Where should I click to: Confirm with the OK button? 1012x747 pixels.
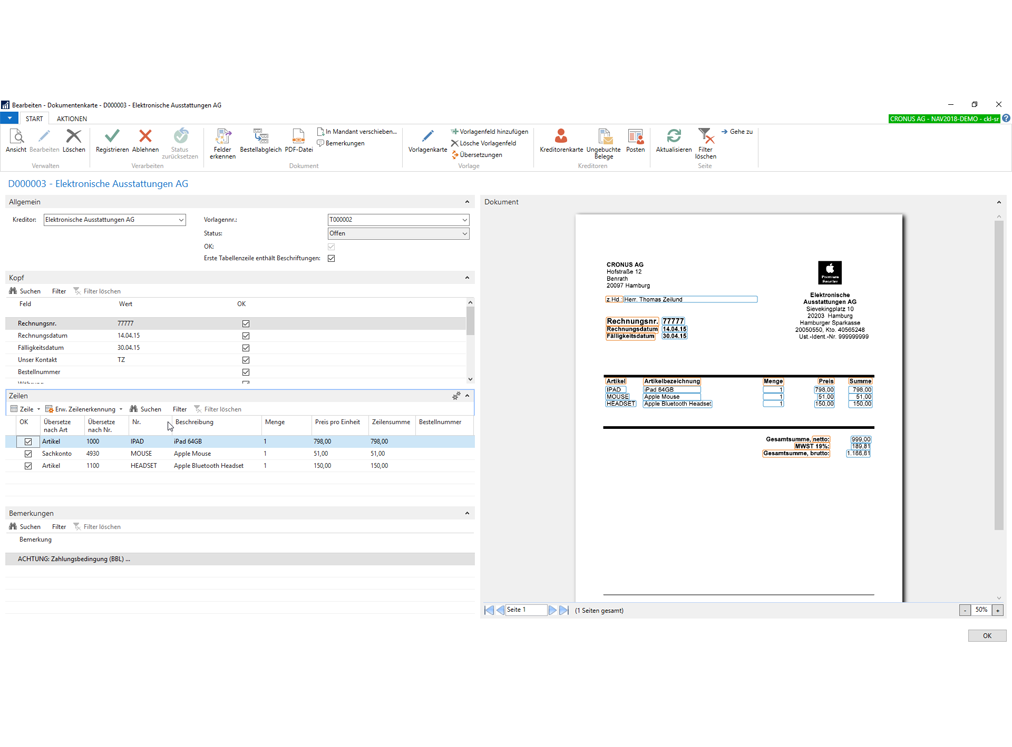coord(987,636)
